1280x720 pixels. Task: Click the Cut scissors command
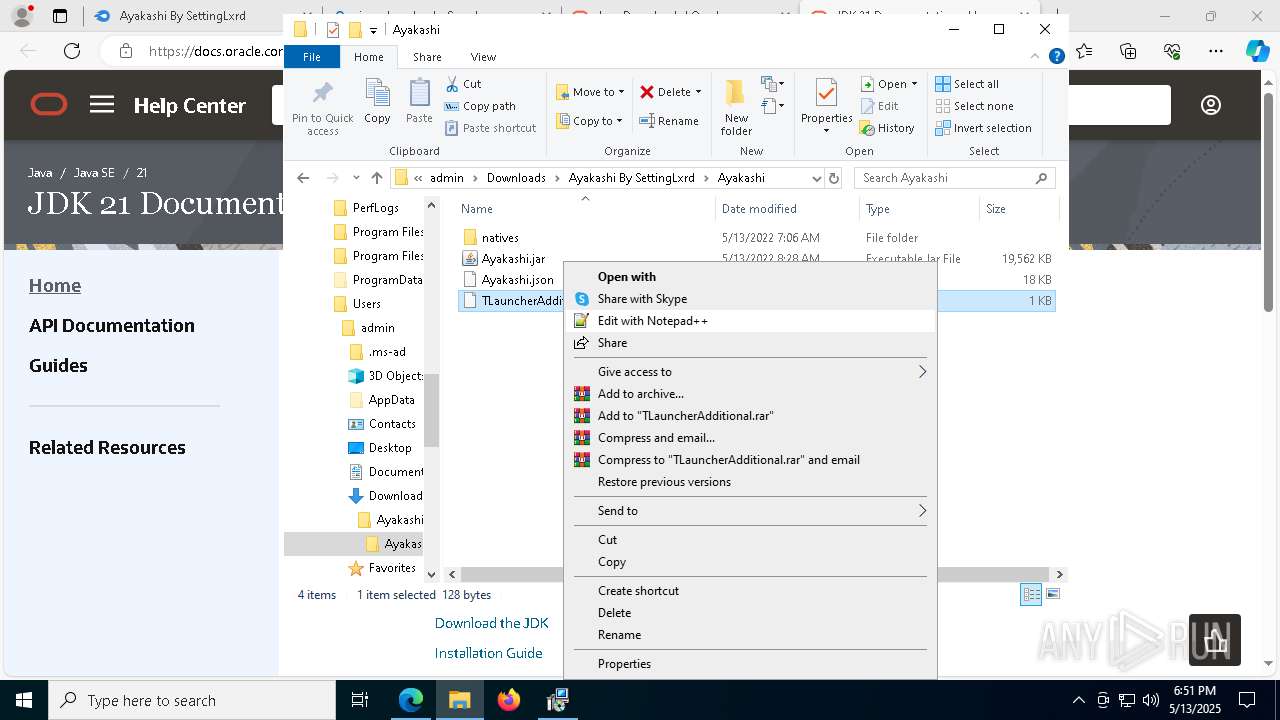[463, 84]
